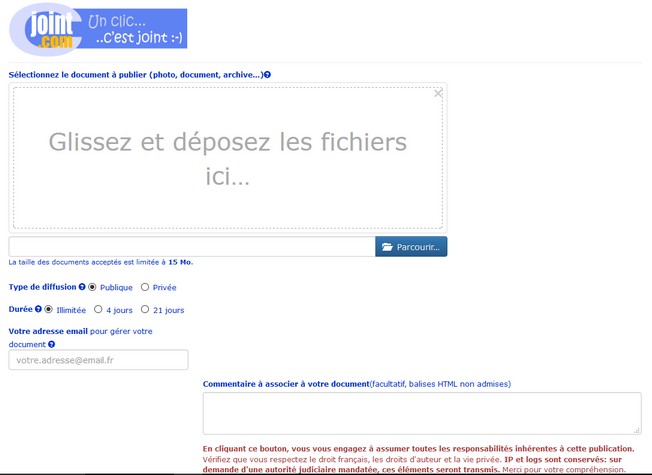Click the label "Sélectionnez le document à publier"
Screen dimensions: 652x475
tap(77, 75)
